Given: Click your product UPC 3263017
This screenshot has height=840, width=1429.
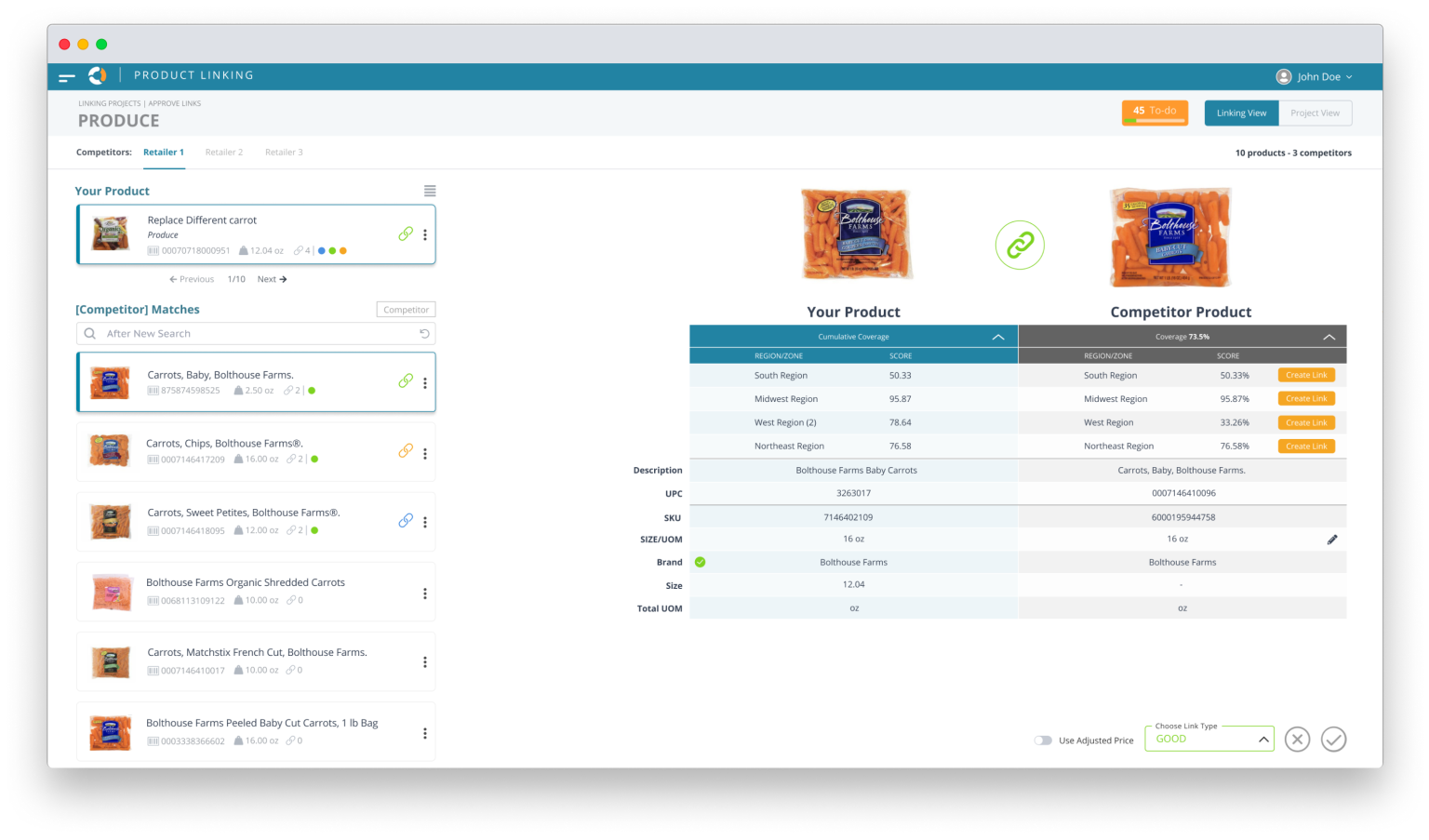Looking at the screenshot, I should click(x=854, y=493).
